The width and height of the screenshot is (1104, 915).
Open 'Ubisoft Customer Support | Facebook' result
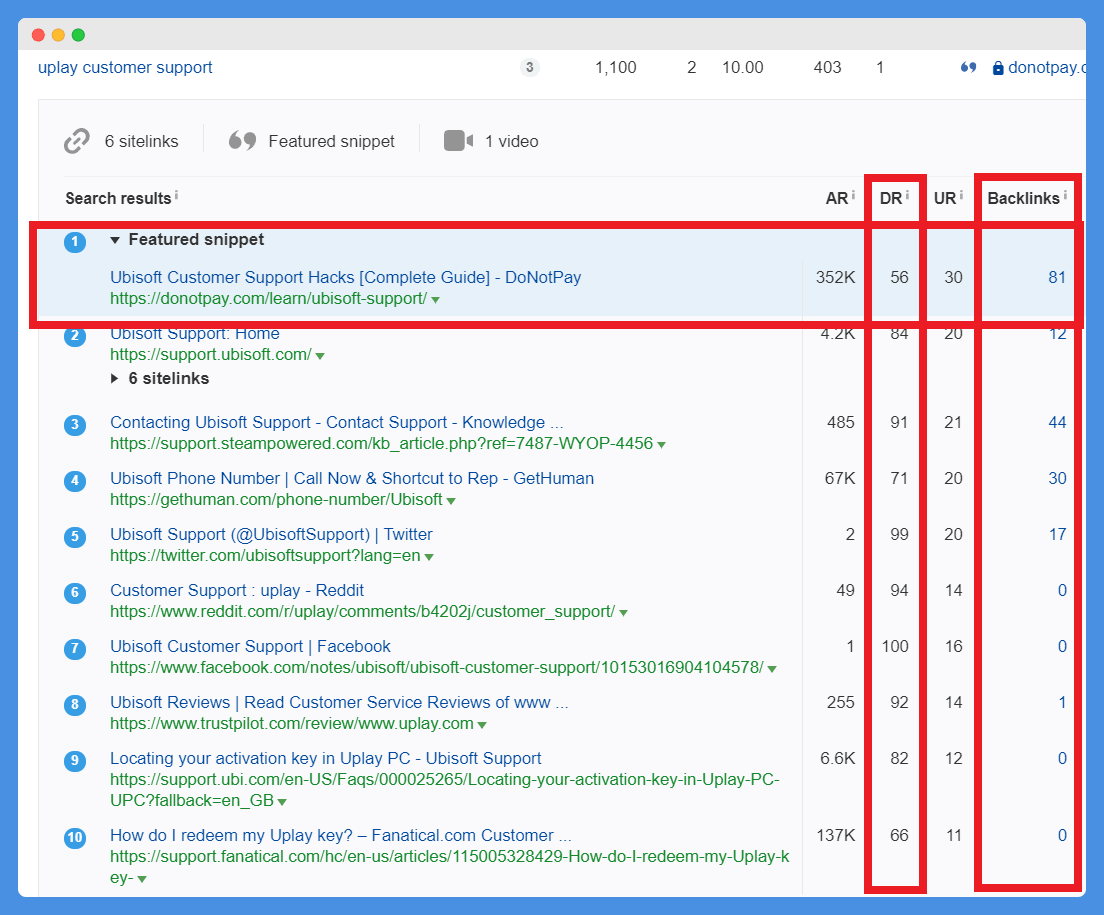[250, 646]
